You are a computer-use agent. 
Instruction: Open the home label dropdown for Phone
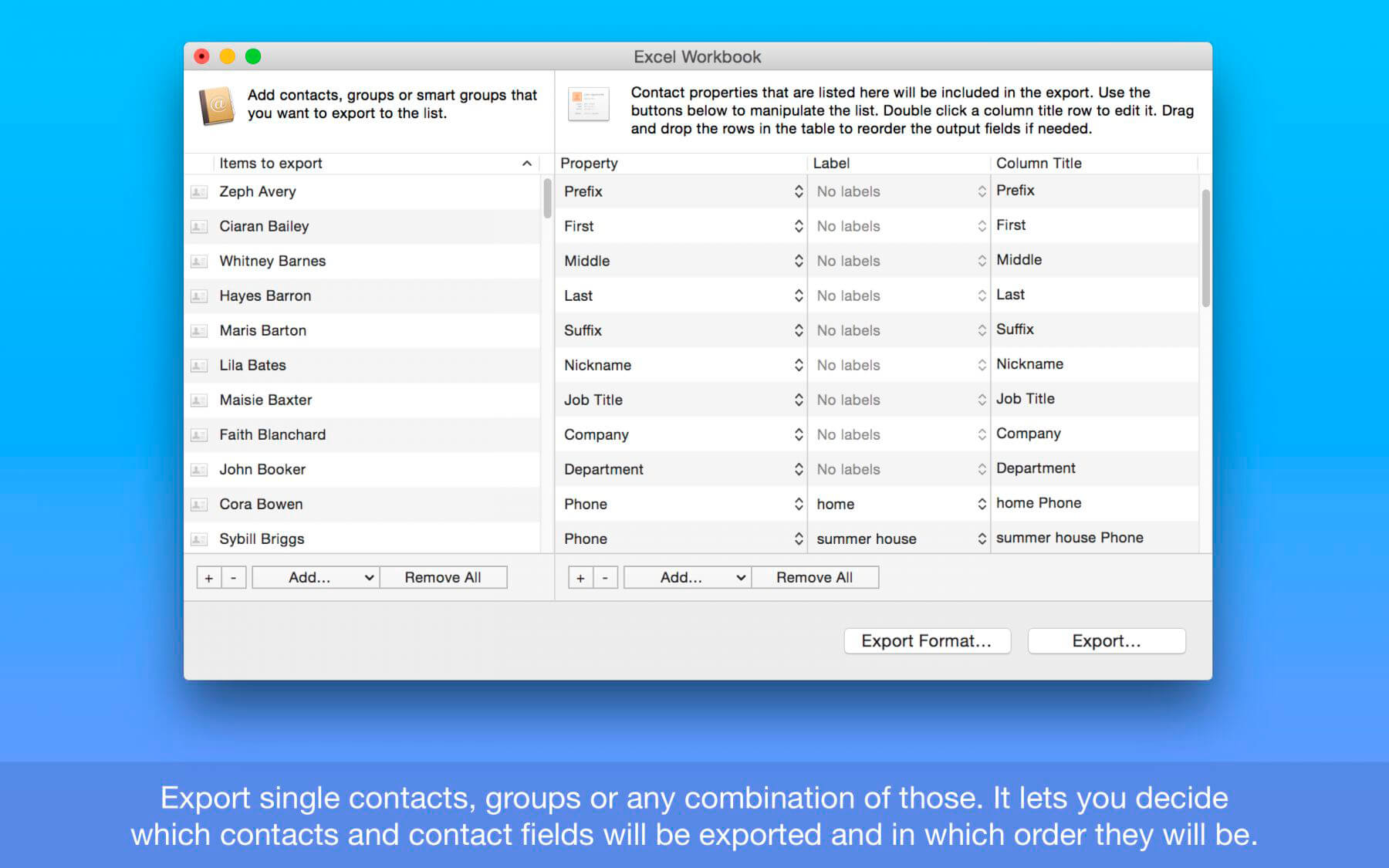982,504
